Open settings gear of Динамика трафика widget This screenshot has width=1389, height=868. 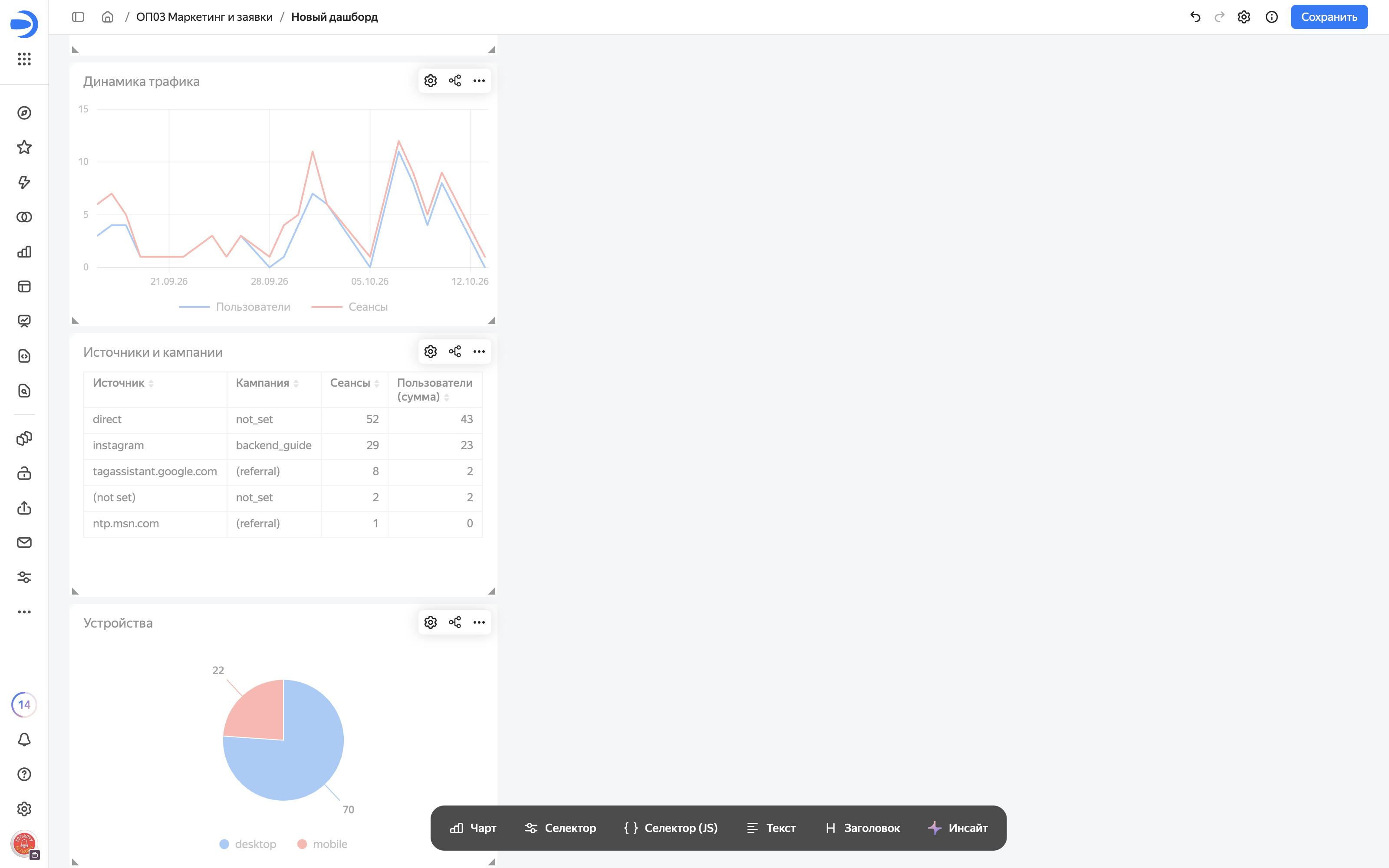(431, 81)
